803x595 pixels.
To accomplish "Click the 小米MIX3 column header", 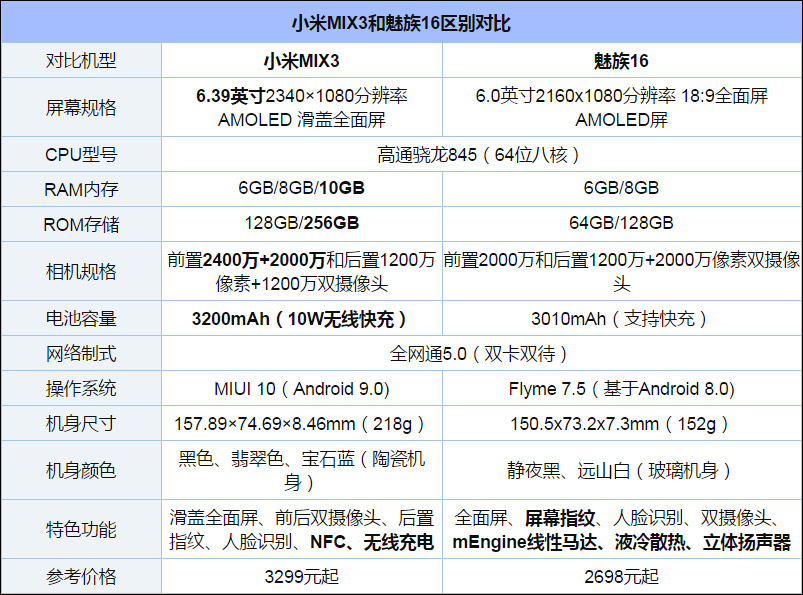I will click(x=302, y=61).
